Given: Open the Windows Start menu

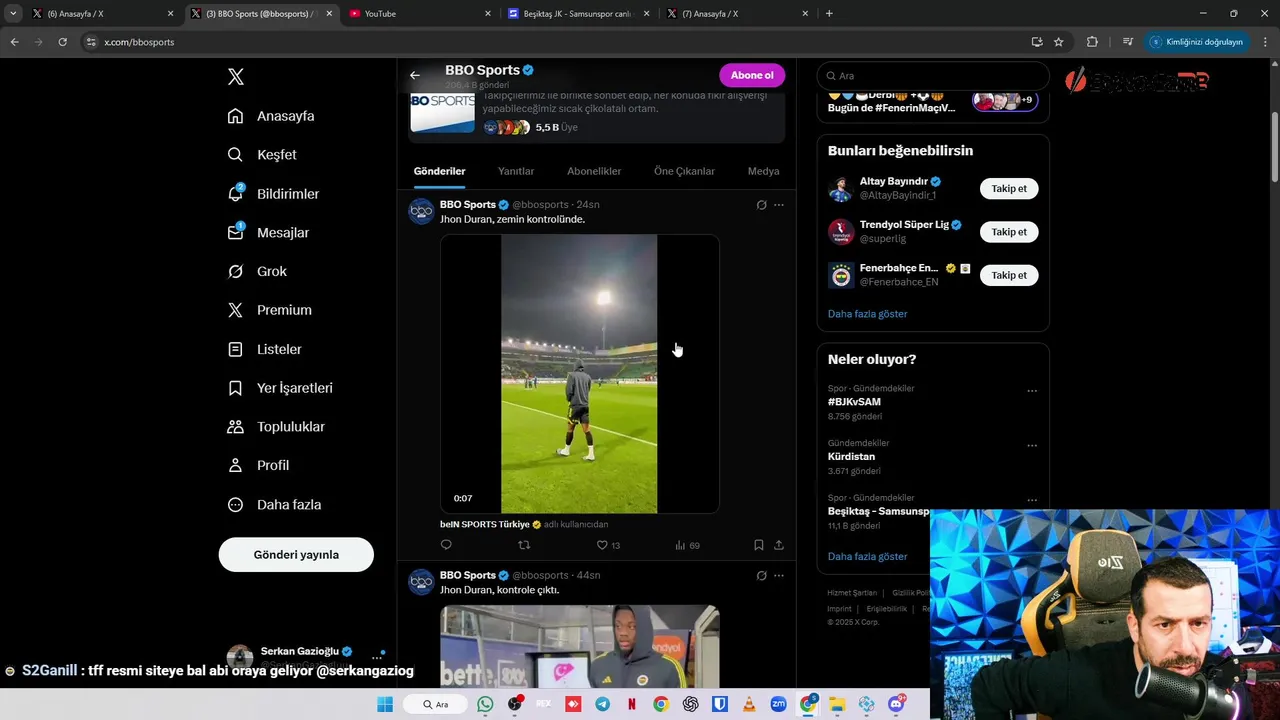Looking at the screenshot, I should click(x=385, y=704).
